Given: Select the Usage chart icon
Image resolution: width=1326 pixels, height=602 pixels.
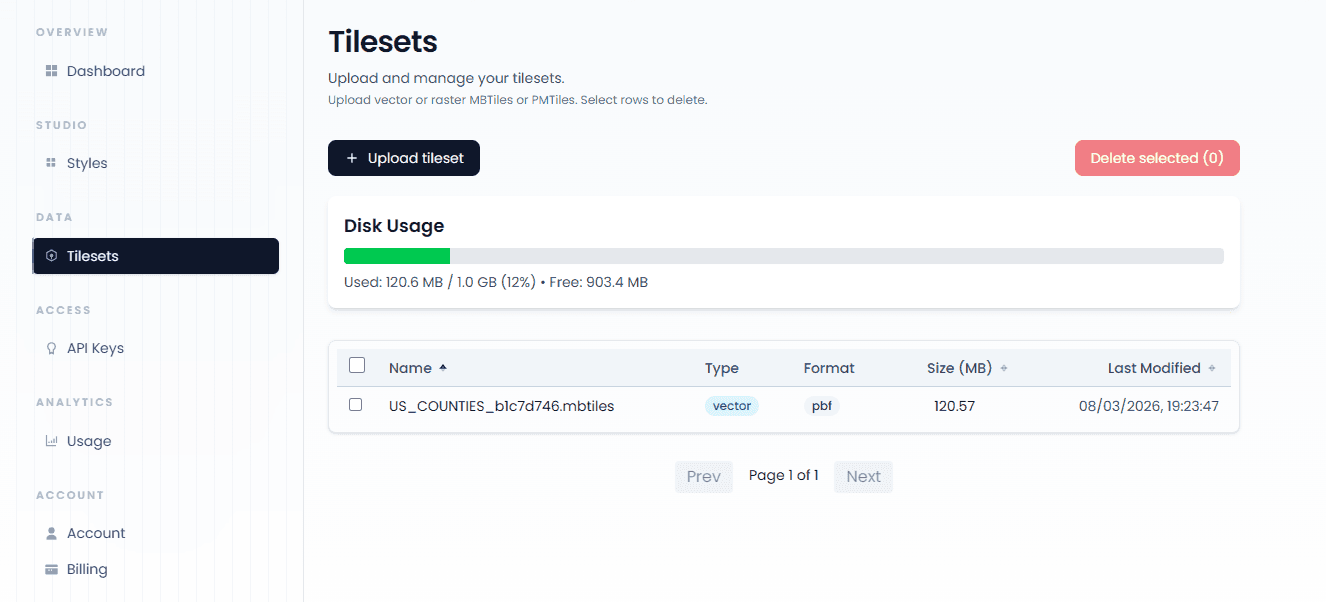Looking at the screenshot, I should pos(50,440).
